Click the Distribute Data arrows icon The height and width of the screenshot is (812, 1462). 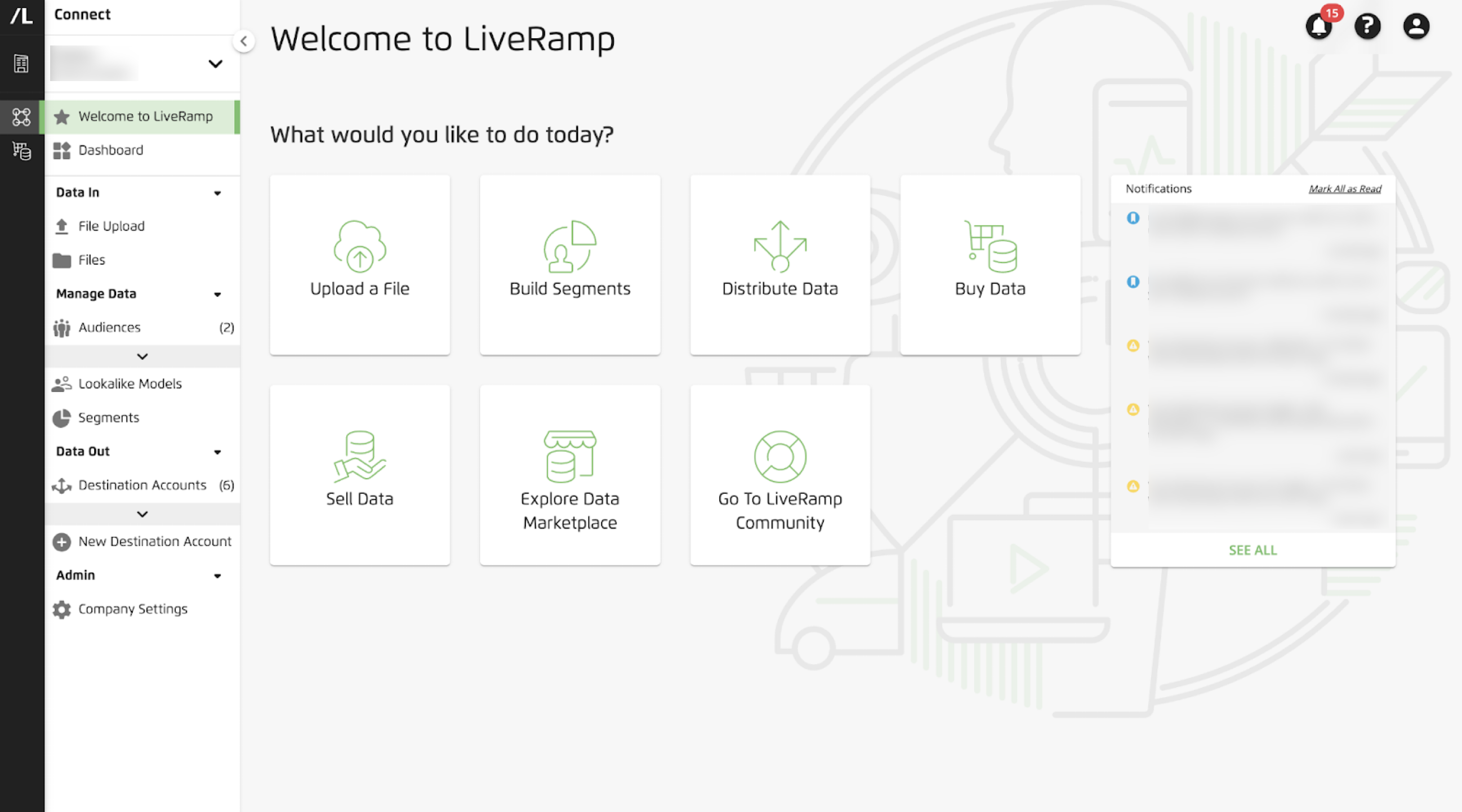click(x=780, y=246)
